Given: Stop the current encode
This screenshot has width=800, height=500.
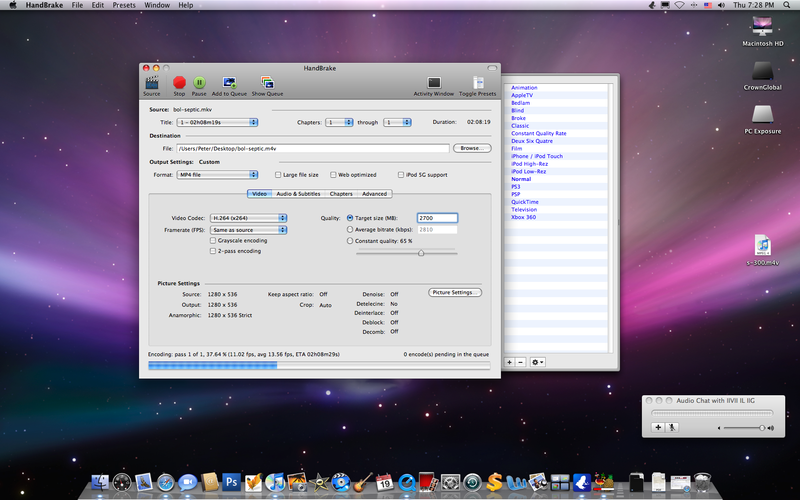Looking at the screenshot, I should pyautogui.click(x=179, y=83).
